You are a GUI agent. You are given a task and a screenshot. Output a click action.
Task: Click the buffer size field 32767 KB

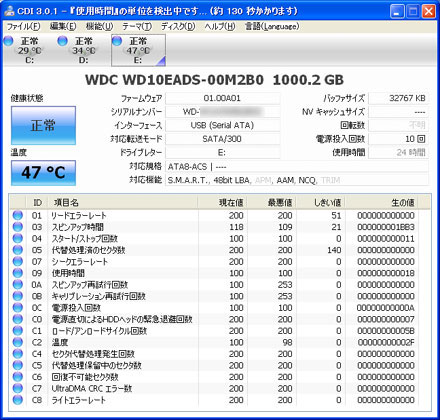point(398,98)
